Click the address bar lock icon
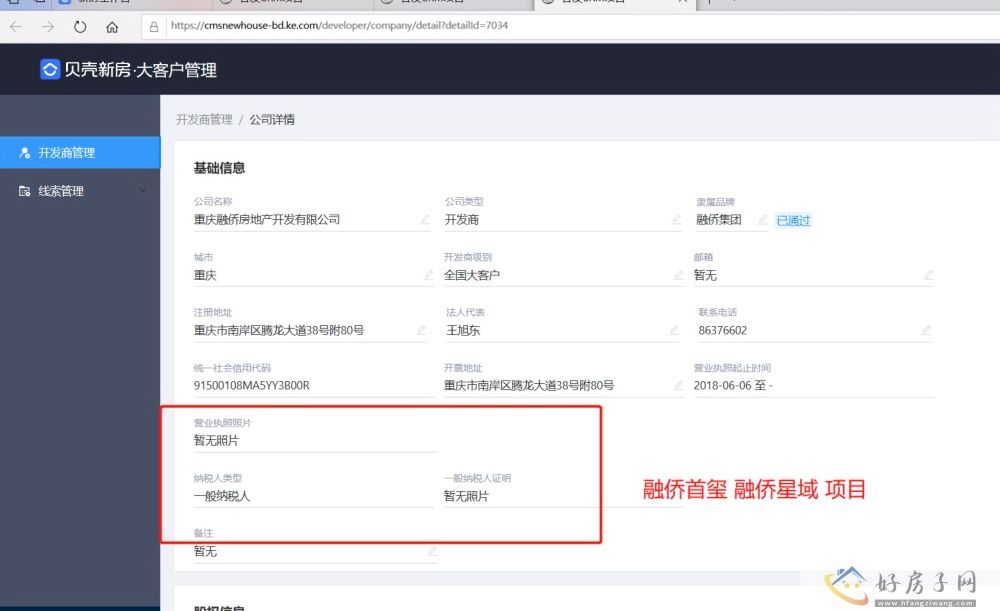This screenshot has height=611, width=1000. point(154,27)
